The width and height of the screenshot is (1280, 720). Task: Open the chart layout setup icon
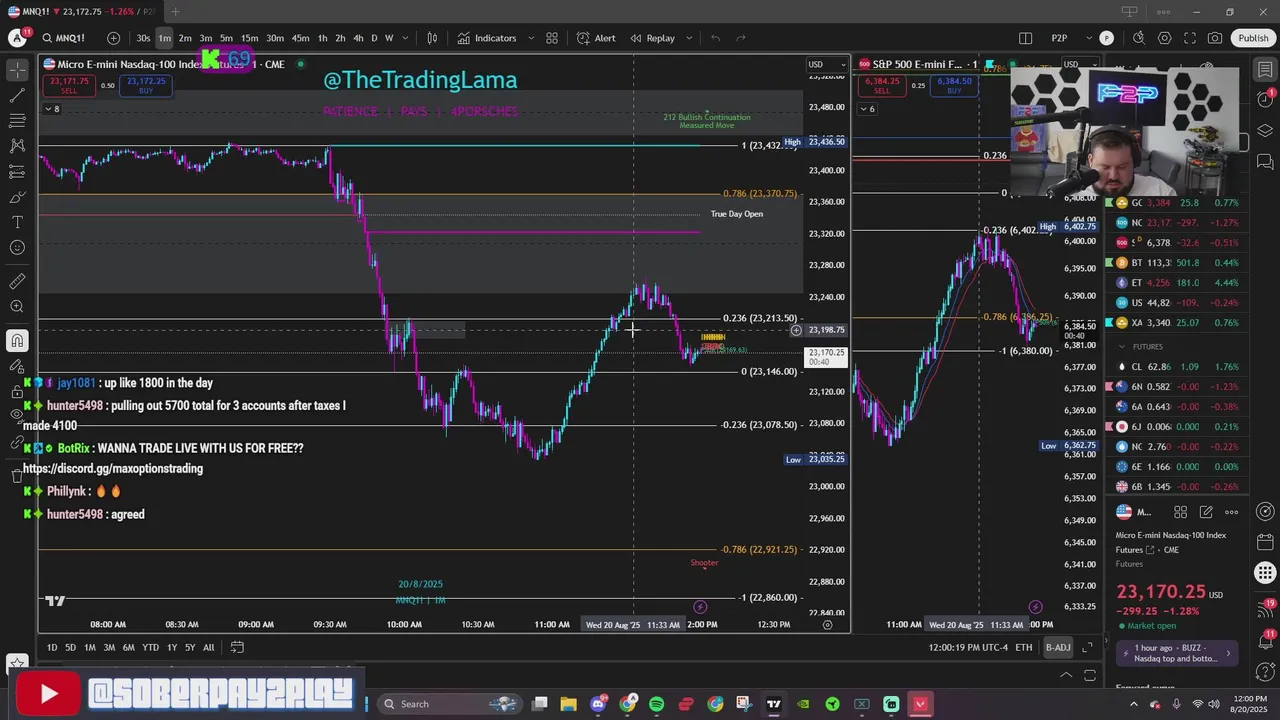pos(1025,38)
